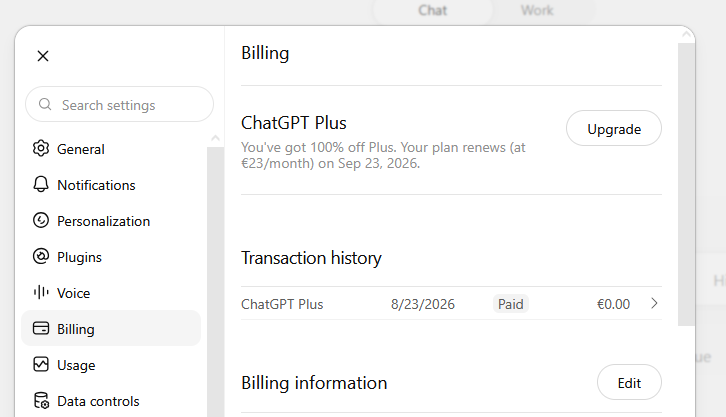
Task: Click the Search settings field
Action: [119, 104]
